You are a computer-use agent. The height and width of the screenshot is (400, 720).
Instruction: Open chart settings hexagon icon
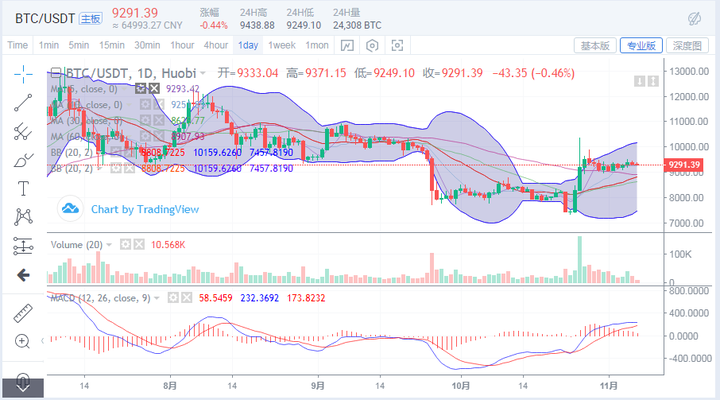point(372,45)
